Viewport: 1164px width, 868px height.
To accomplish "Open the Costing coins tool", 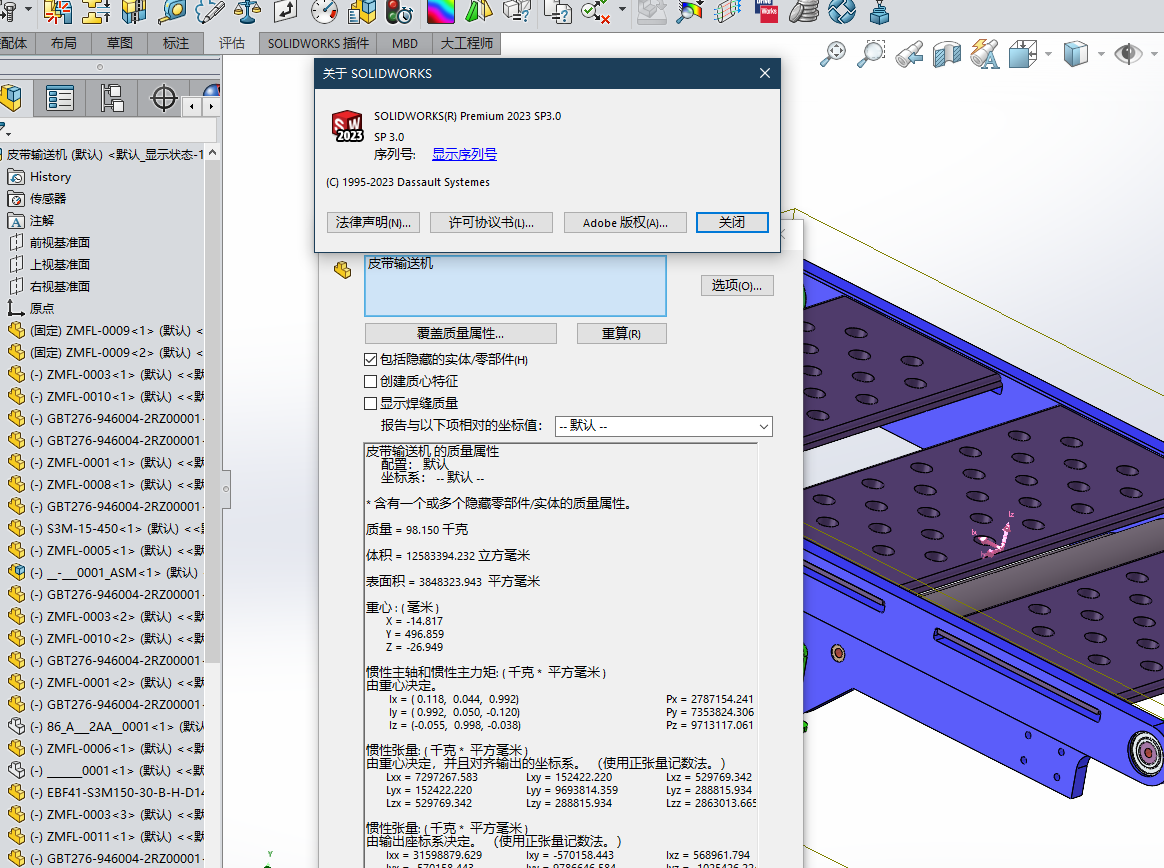I will (804, 11).
